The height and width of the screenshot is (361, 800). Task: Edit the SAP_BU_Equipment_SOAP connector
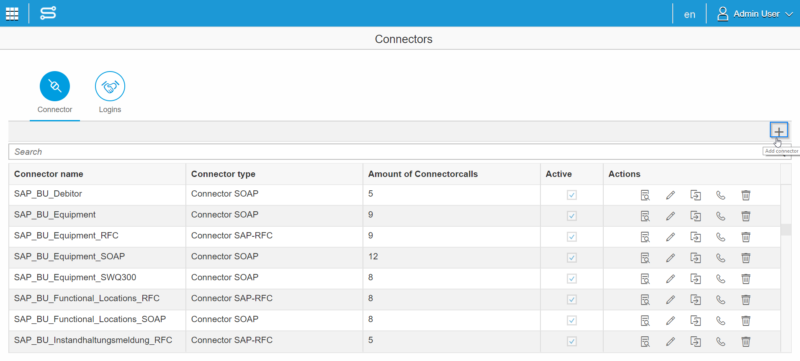click(670, 258)
